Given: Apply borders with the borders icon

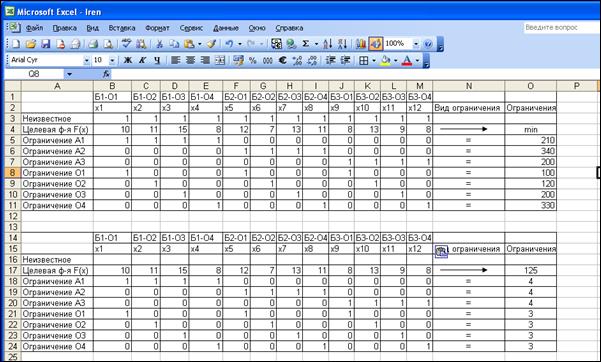Looking at the screenshot, I should click(363, 60).
